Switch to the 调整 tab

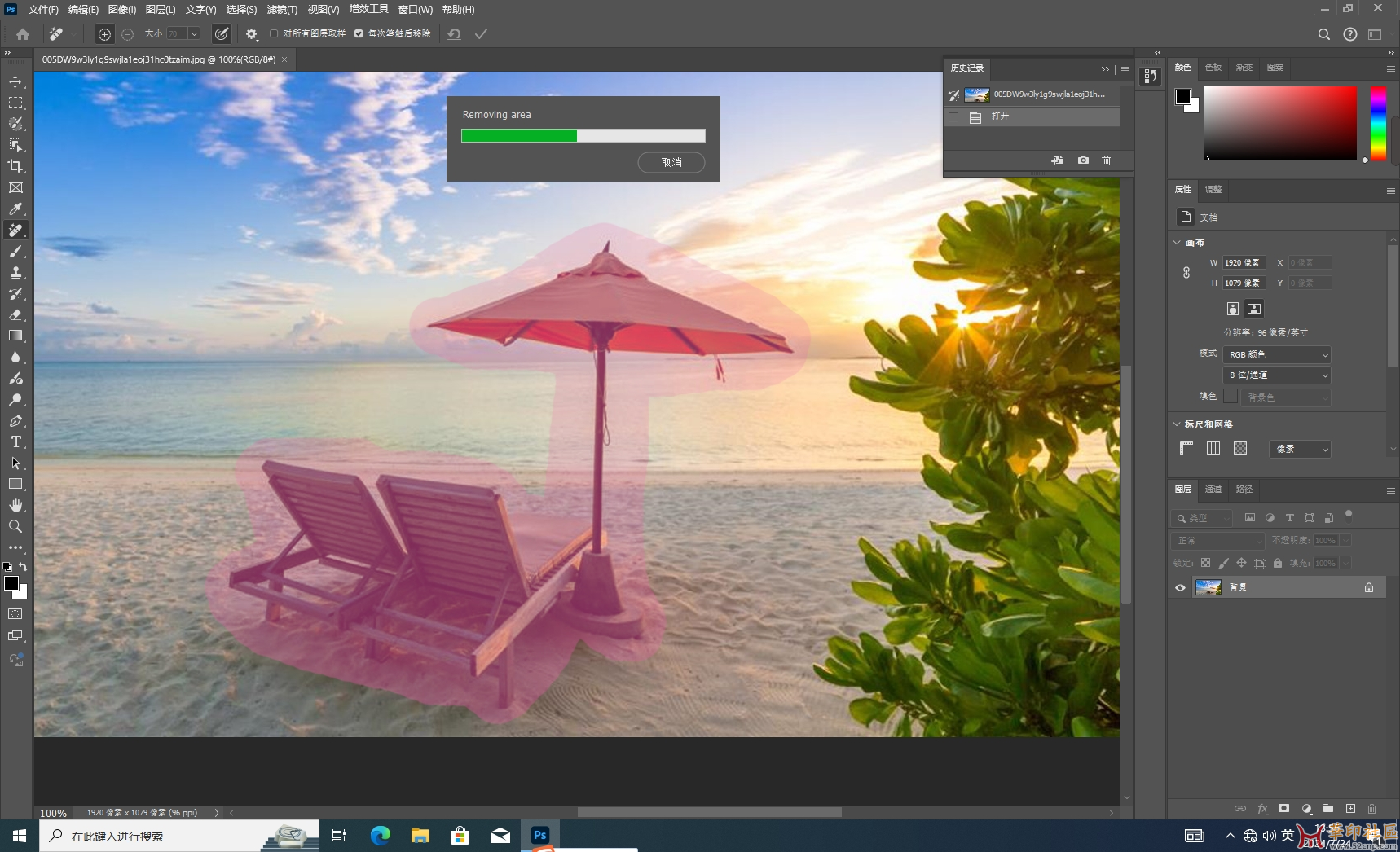coord(1213,189)
